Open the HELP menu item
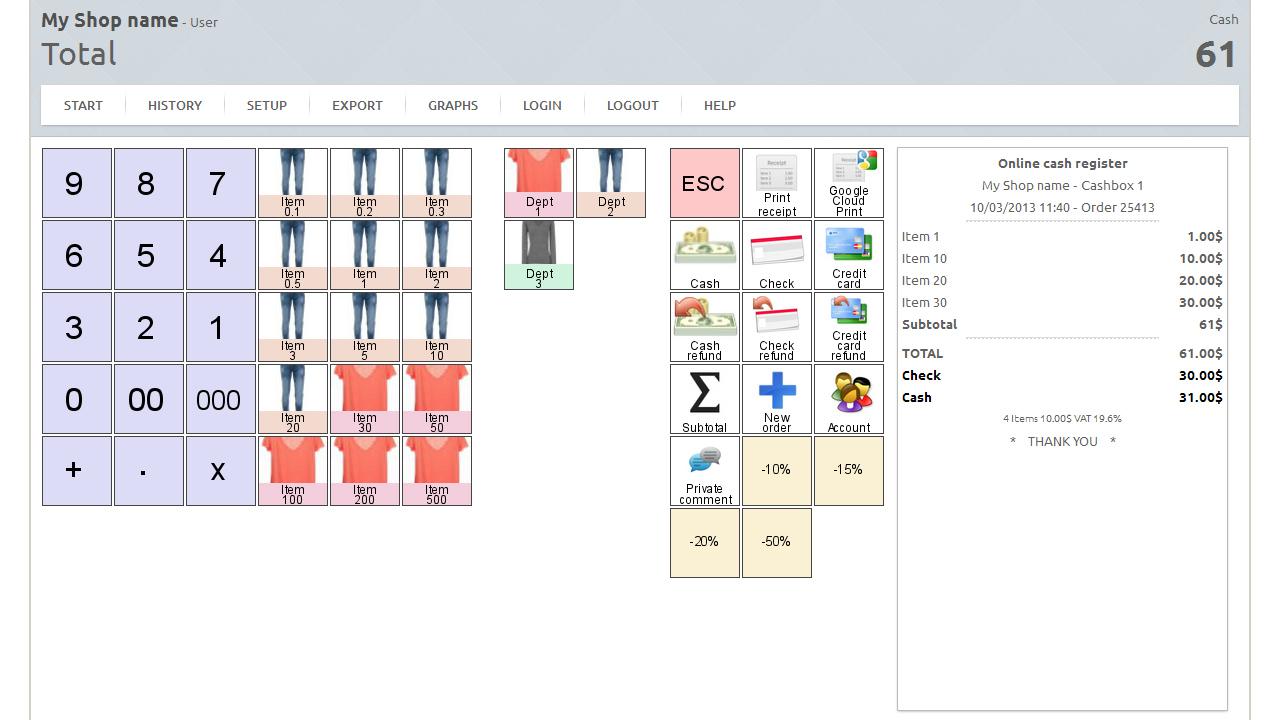 pyautogui.click(x=720, y=105)
